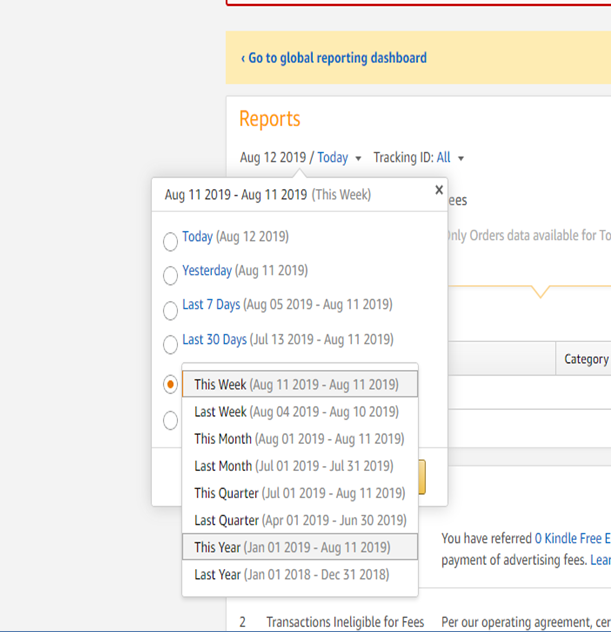Choose This Quarter from the list

299,493
